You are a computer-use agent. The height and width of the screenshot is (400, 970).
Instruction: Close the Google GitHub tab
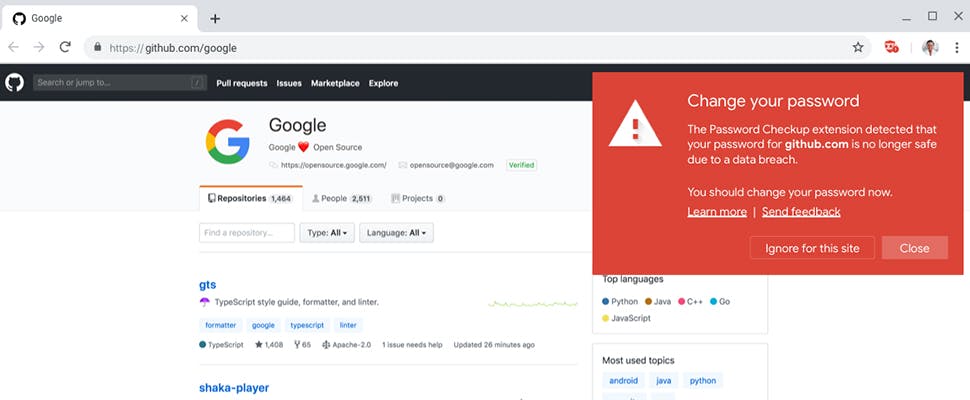pos(184,19)
